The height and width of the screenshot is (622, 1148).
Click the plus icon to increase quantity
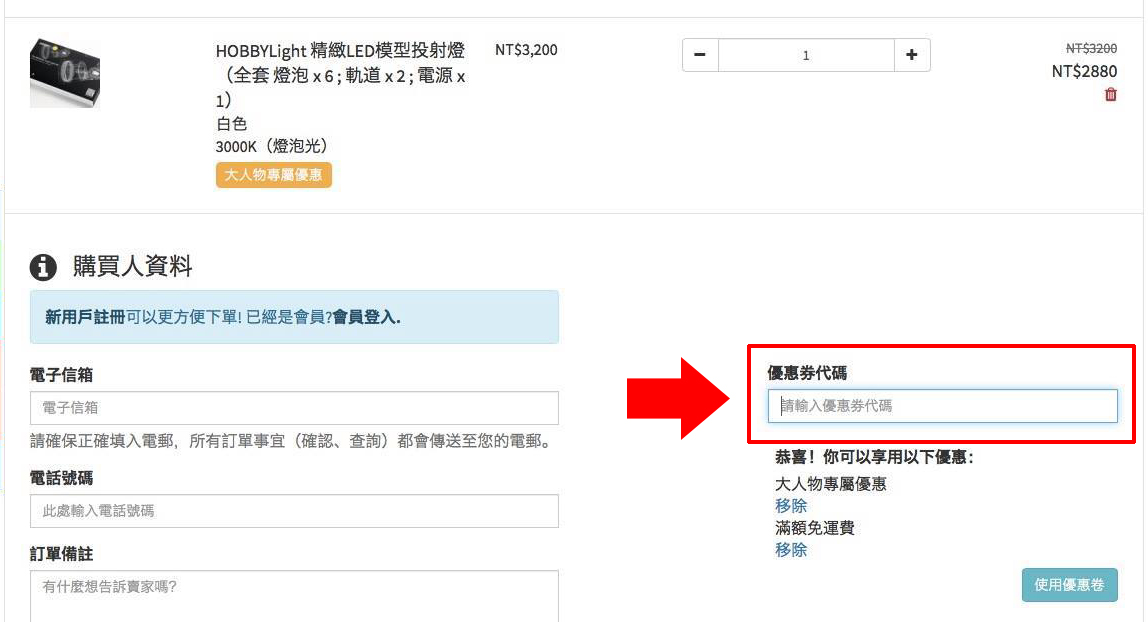[x=911, y=55]
